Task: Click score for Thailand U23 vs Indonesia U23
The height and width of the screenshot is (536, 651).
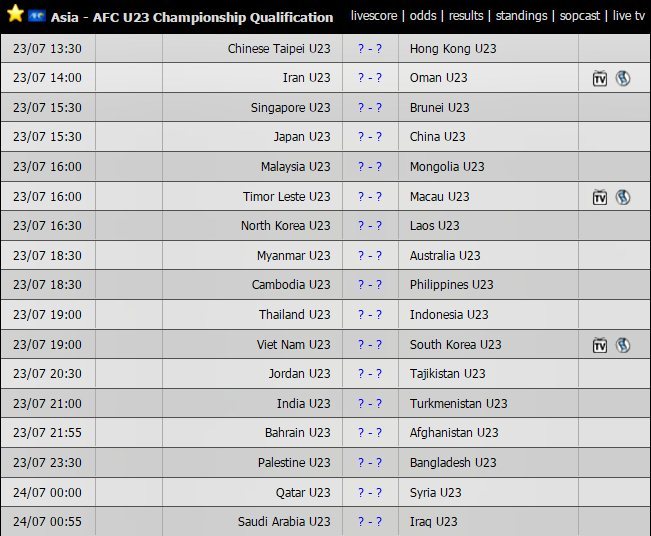Action: (x=370, y=315)
